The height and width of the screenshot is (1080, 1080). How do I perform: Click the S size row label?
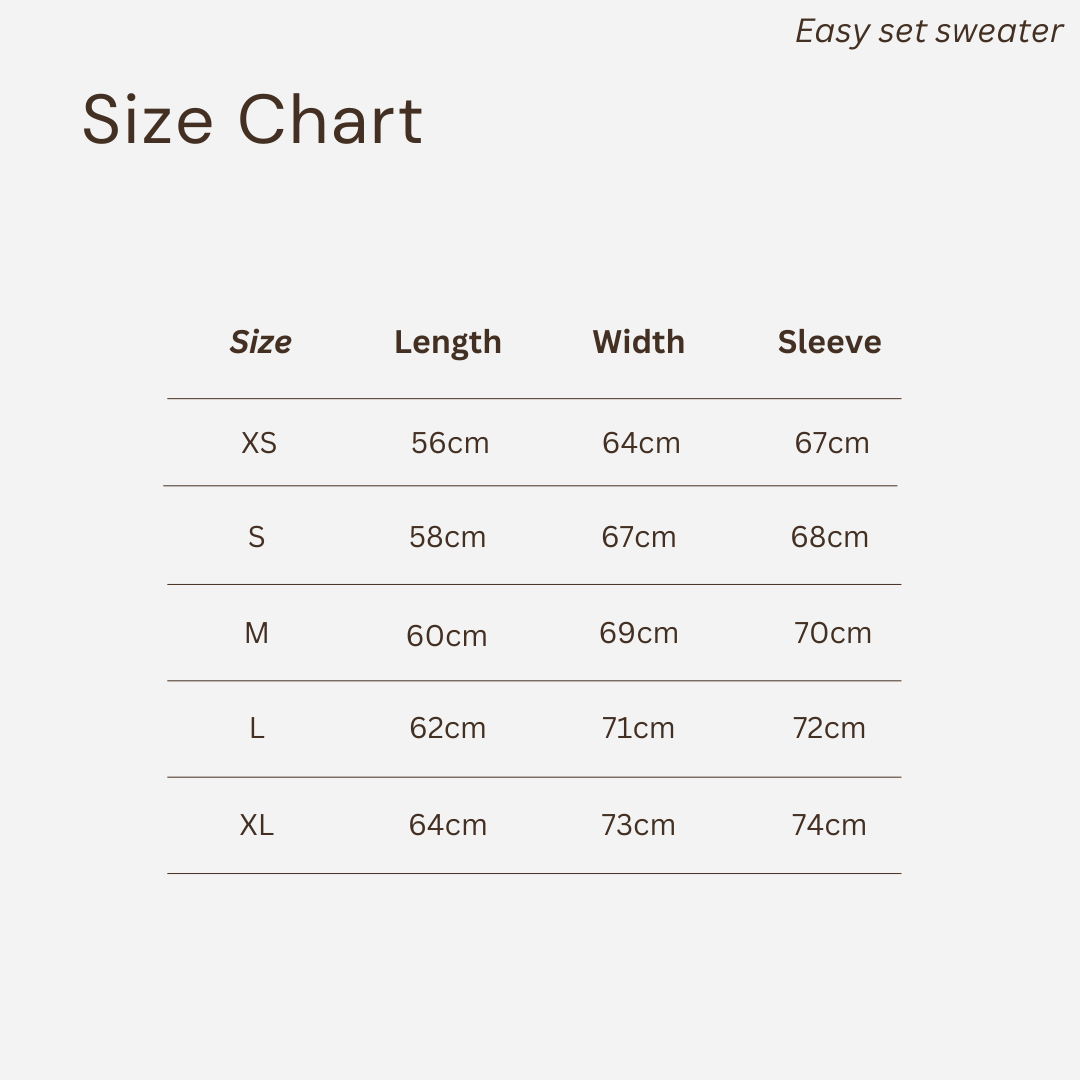pyautogui.click(x=257, y=537)
